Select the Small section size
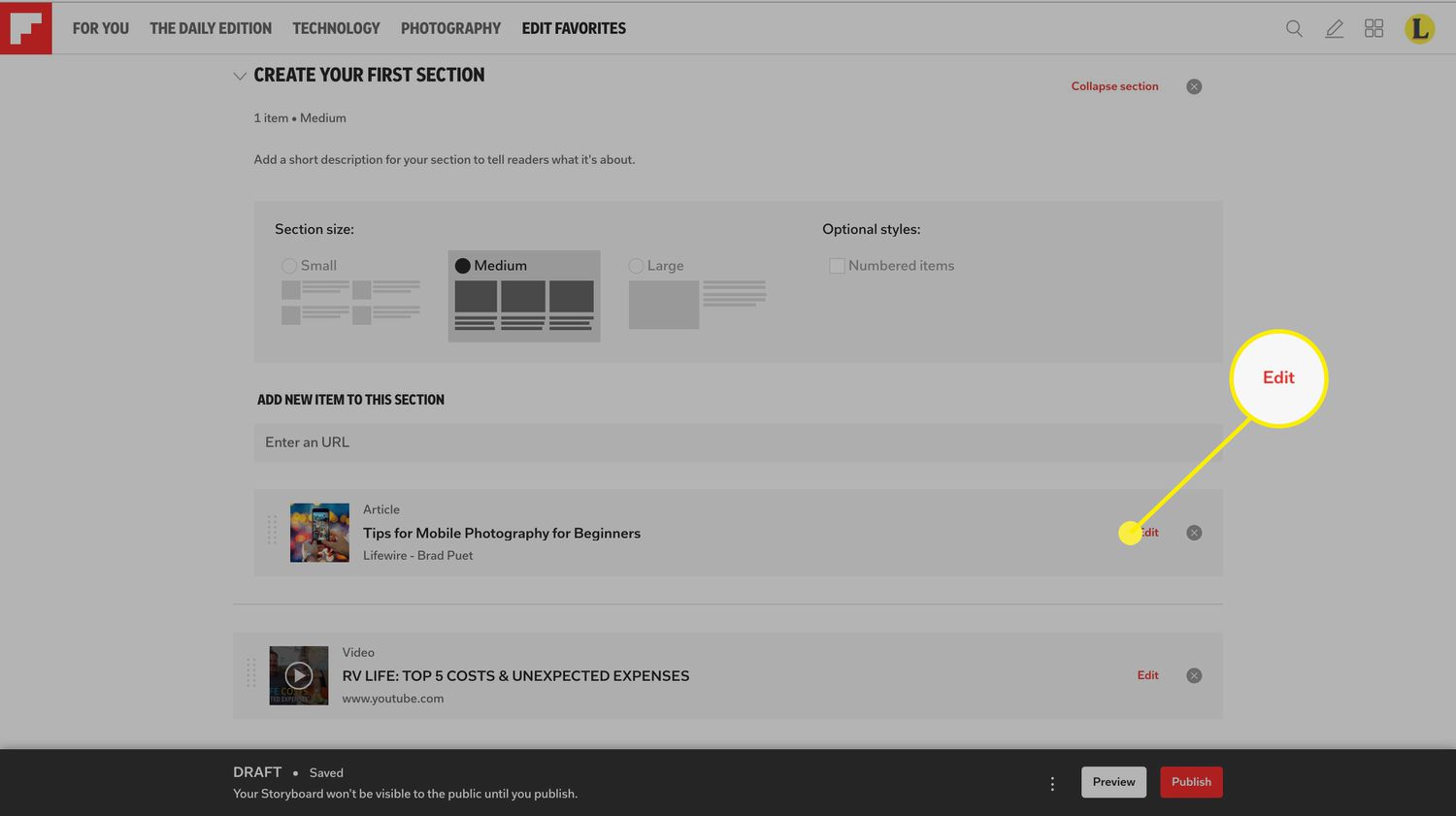1456x816 pixels. [x=289, y=266]
